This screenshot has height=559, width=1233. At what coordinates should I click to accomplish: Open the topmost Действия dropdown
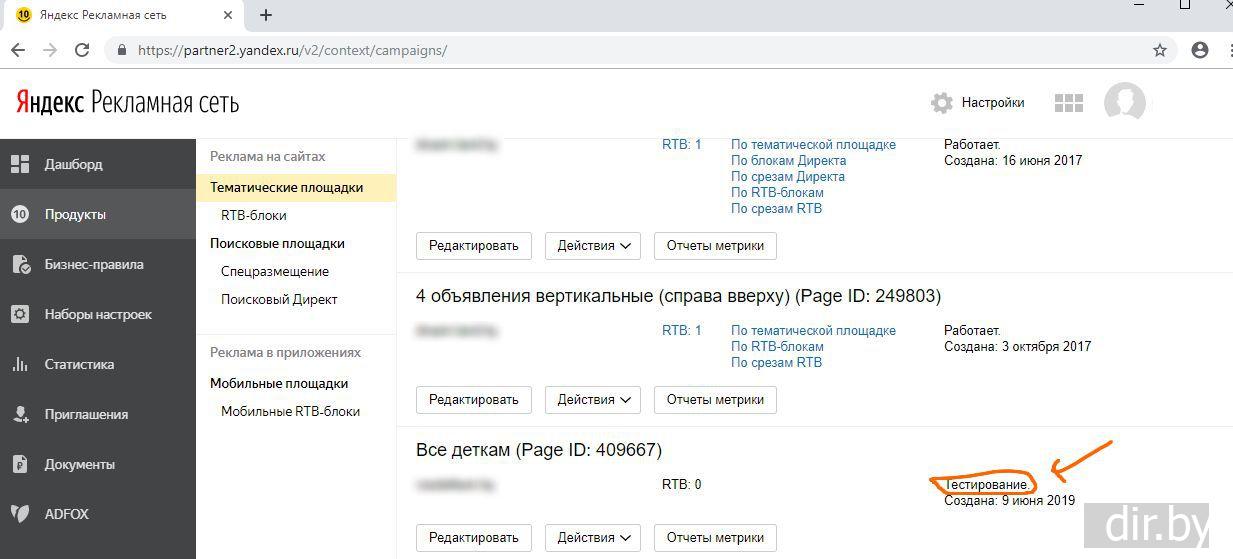click(594, 246)
